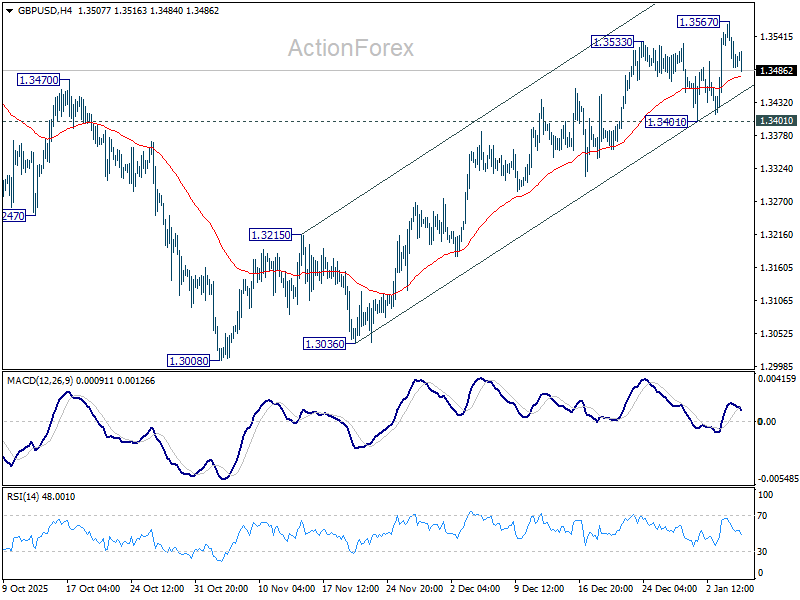Click the 24 Dec 04:00 time label
This screenshot has width=800, height=600.
coord(669,588)
